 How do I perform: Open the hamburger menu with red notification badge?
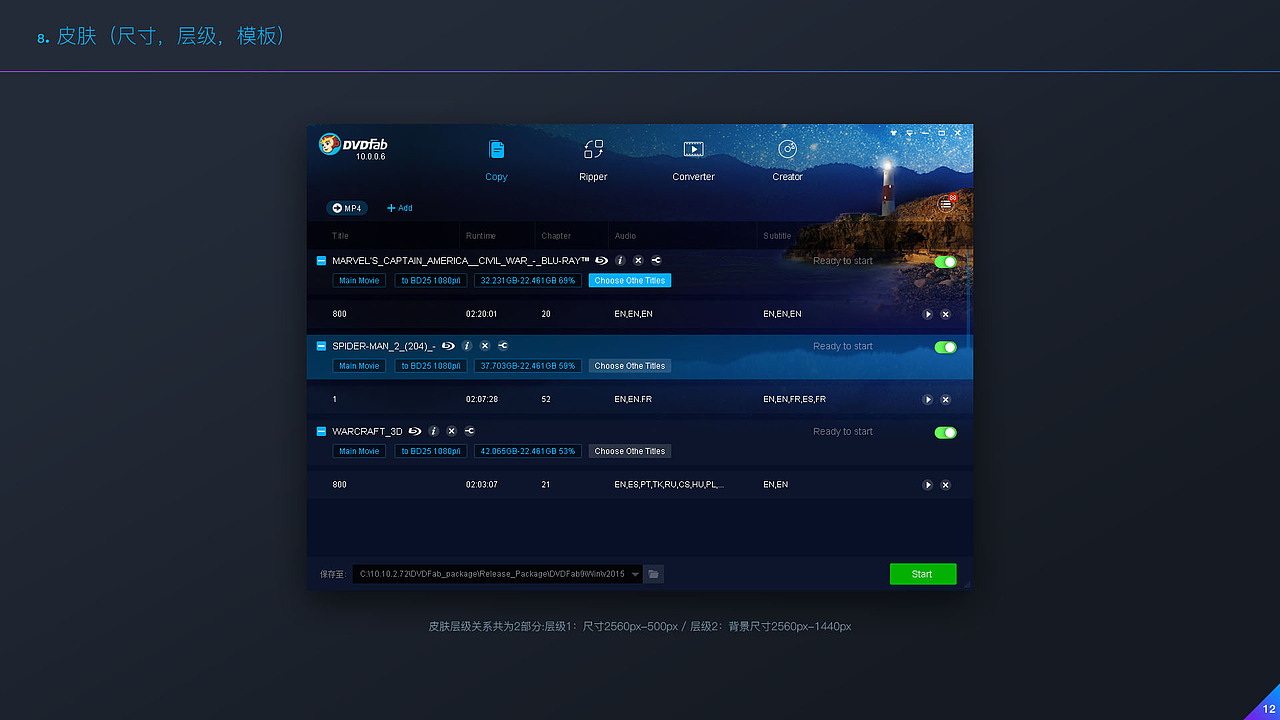click(x=944, y=203)
